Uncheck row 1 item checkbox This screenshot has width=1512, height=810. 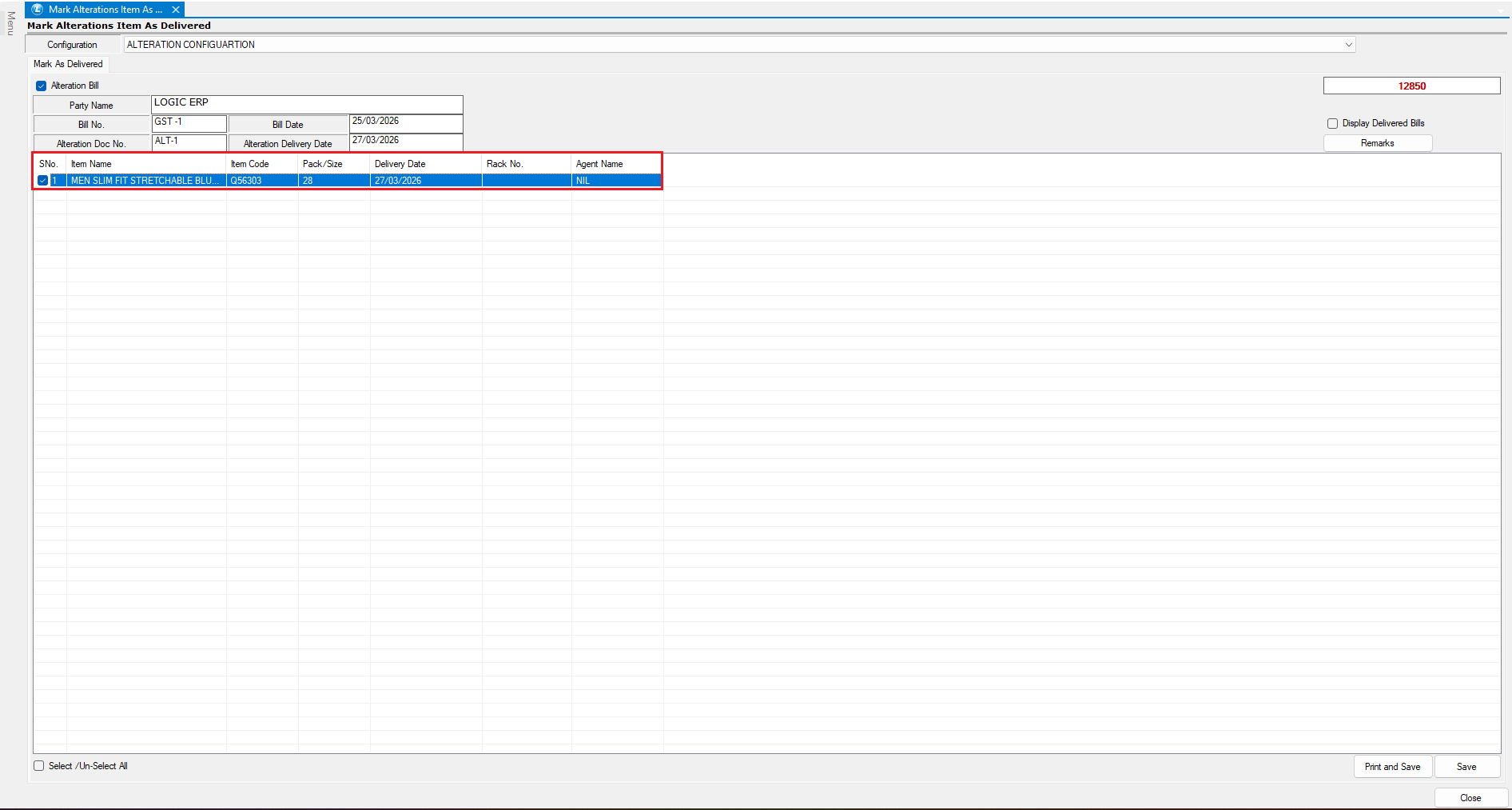[x=43, y=181]
